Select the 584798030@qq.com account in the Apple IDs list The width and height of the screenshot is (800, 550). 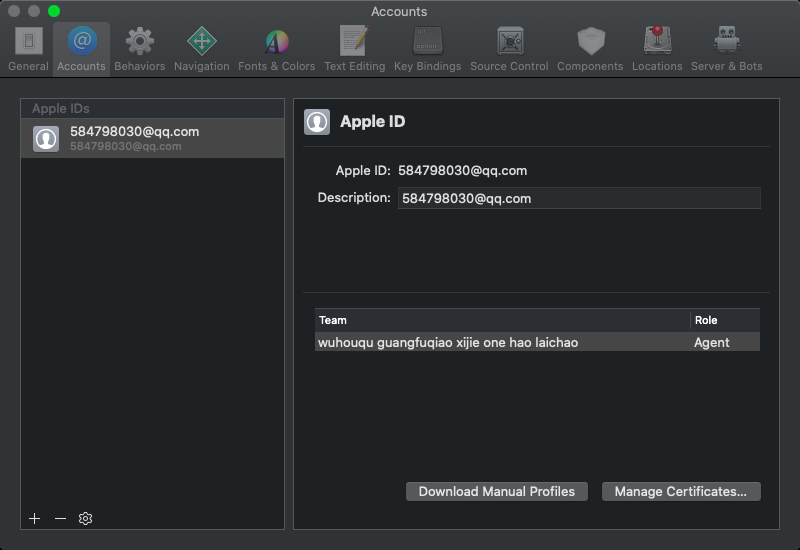153,138
